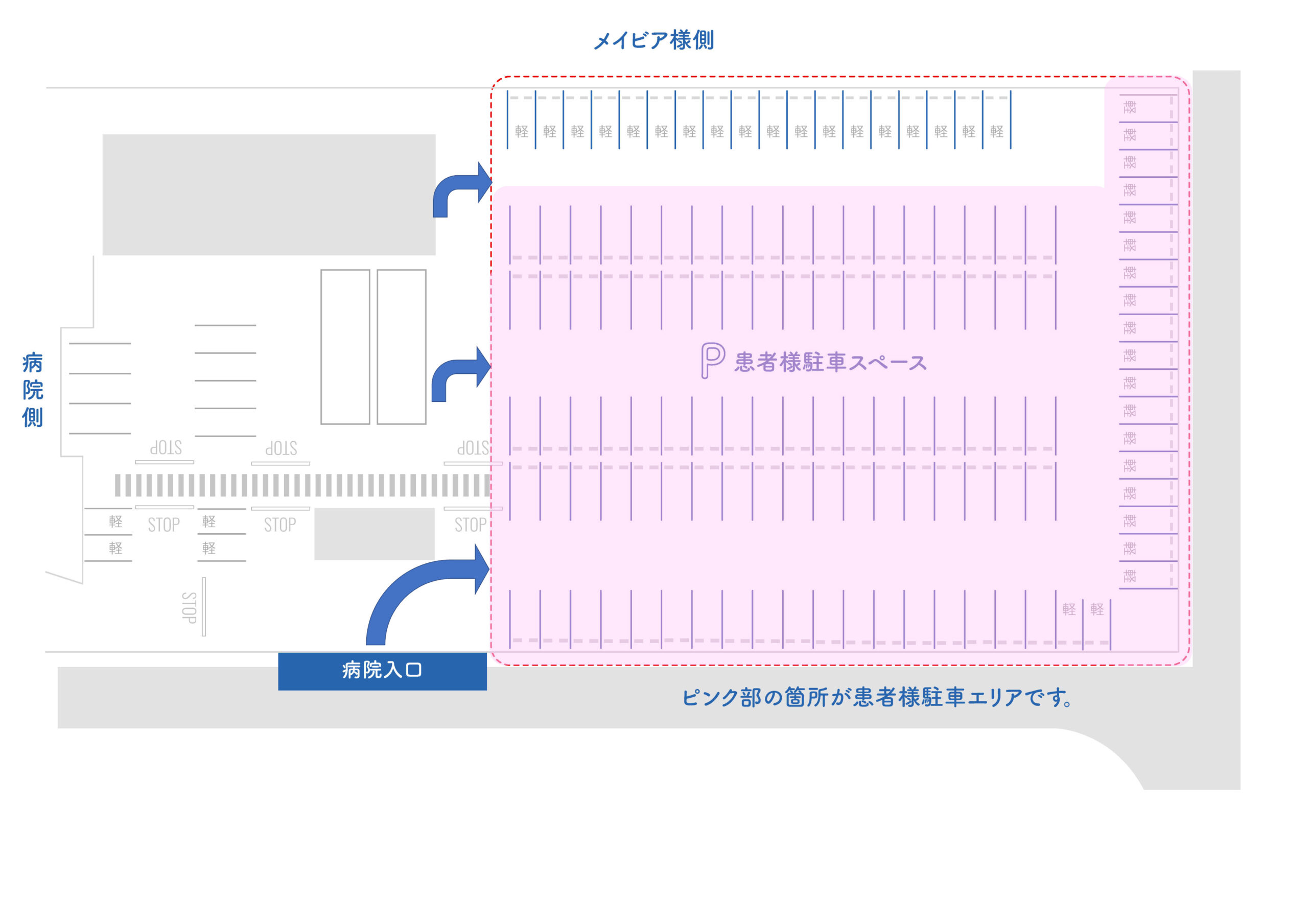Click the vertically rotated STOP marking
Image resolution: width=1308 pixels, height=924 pixels.
pos(189,607)
